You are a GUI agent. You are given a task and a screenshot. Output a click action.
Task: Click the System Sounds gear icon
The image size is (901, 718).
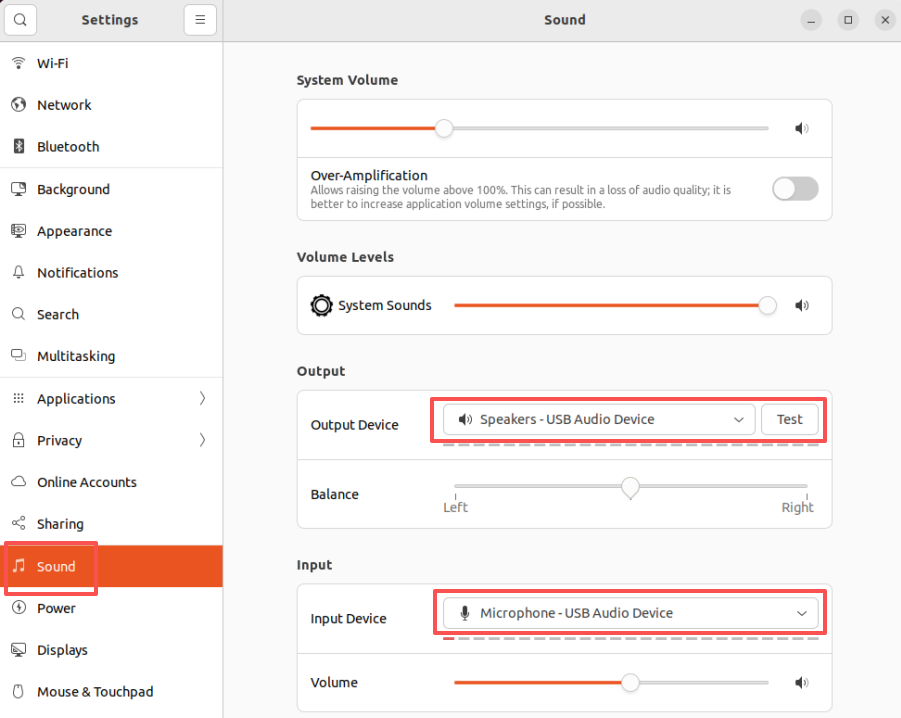(321, 305)
